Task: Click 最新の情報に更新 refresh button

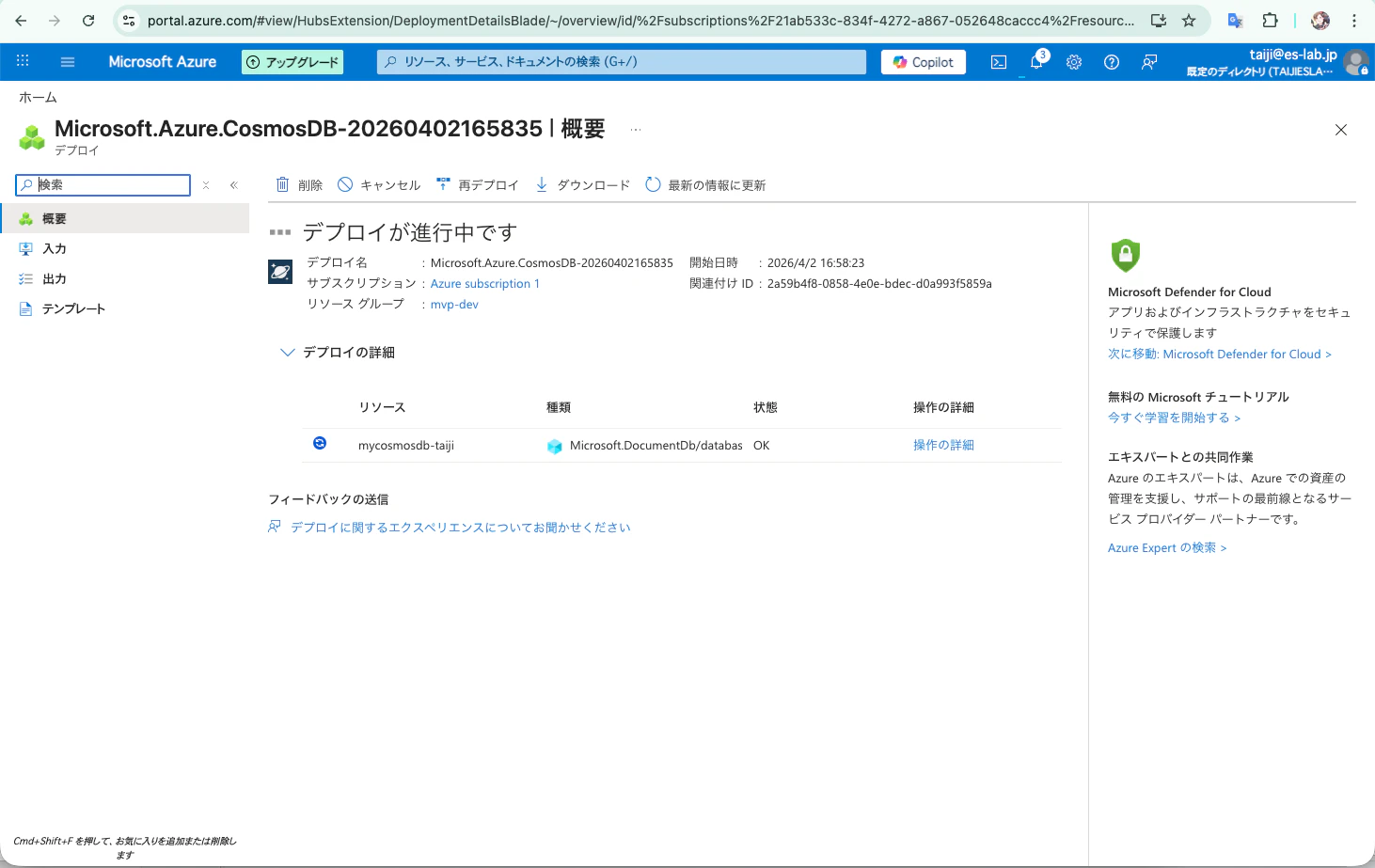Action: [705, 185]
